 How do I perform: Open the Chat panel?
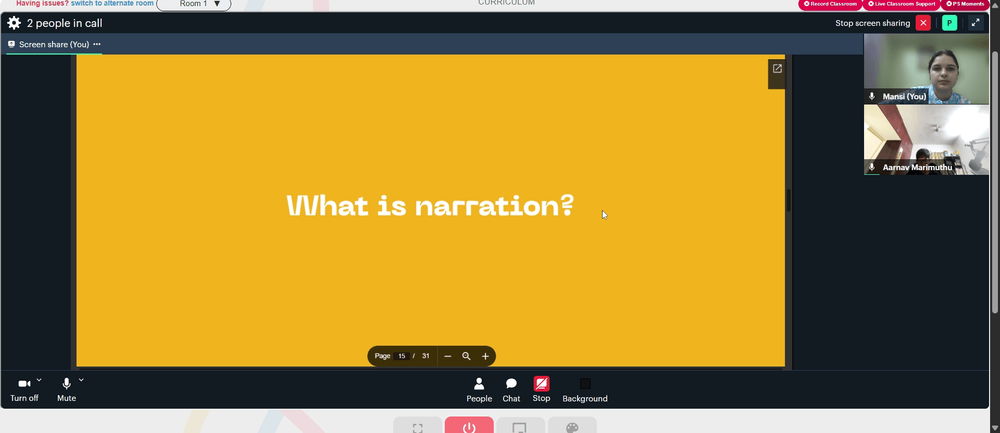(511, 390)
